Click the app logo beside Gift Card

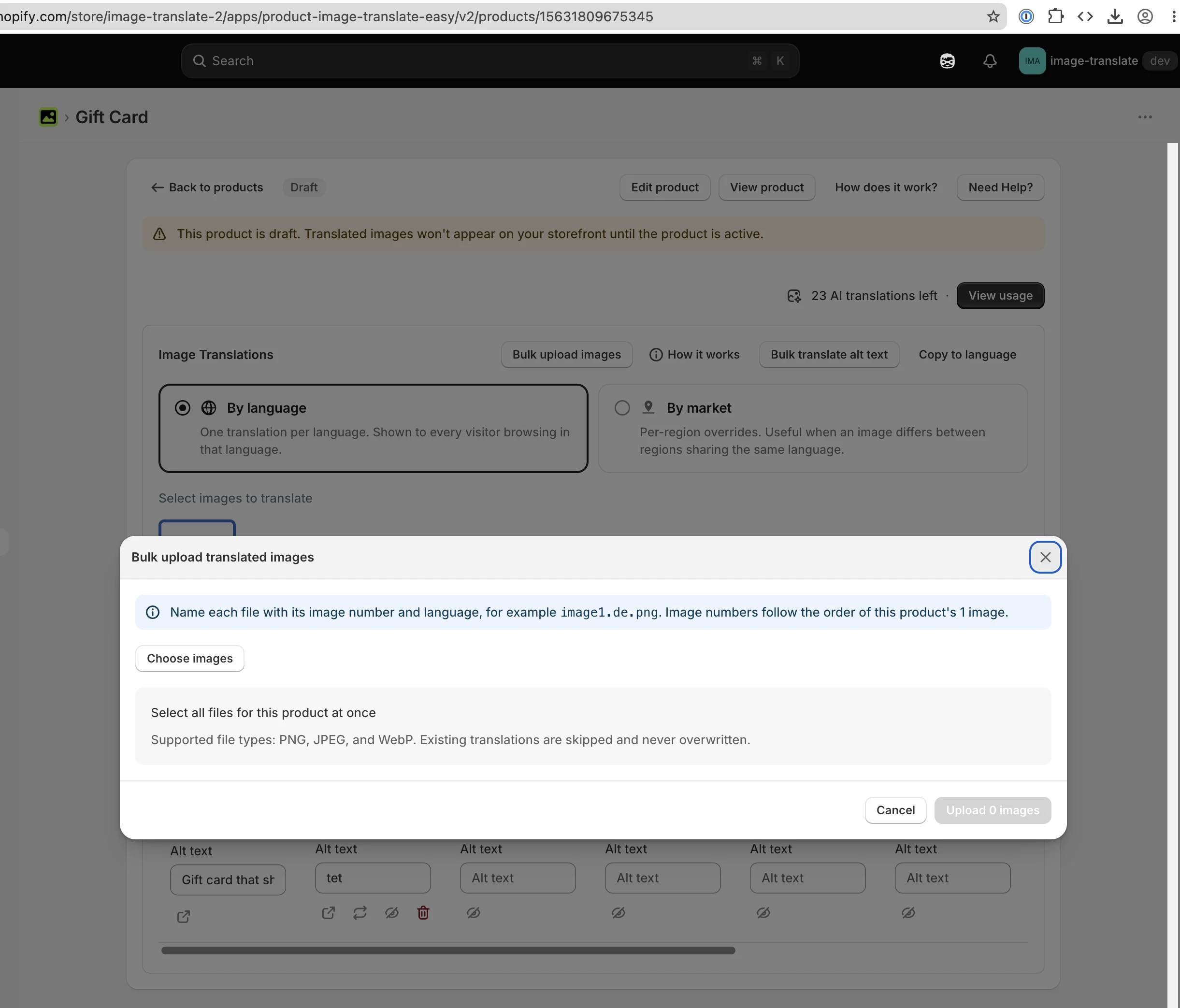(x=48, y=117)
